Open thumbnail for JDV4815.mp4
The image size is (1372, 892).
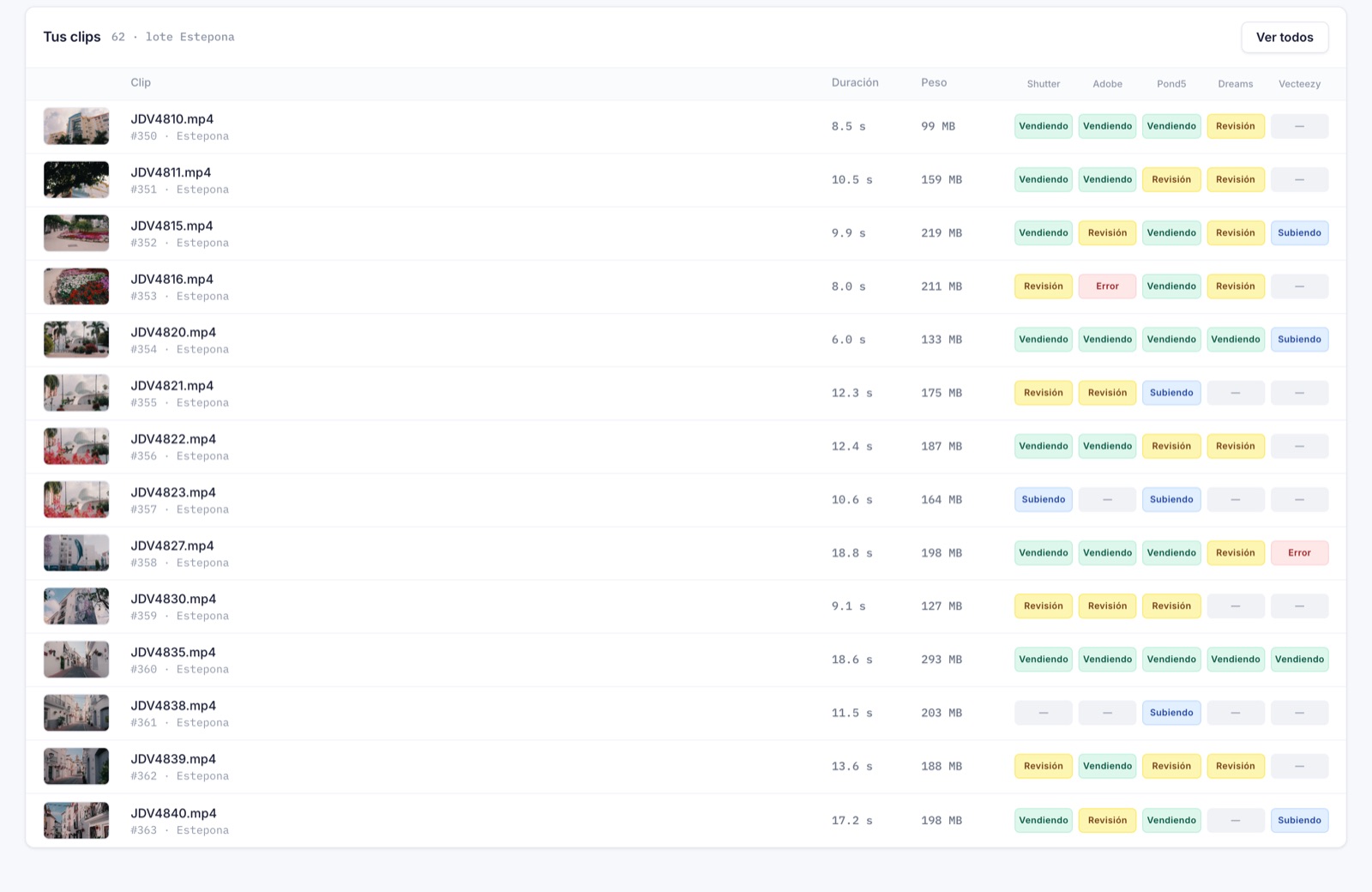[x=76, y=232]
